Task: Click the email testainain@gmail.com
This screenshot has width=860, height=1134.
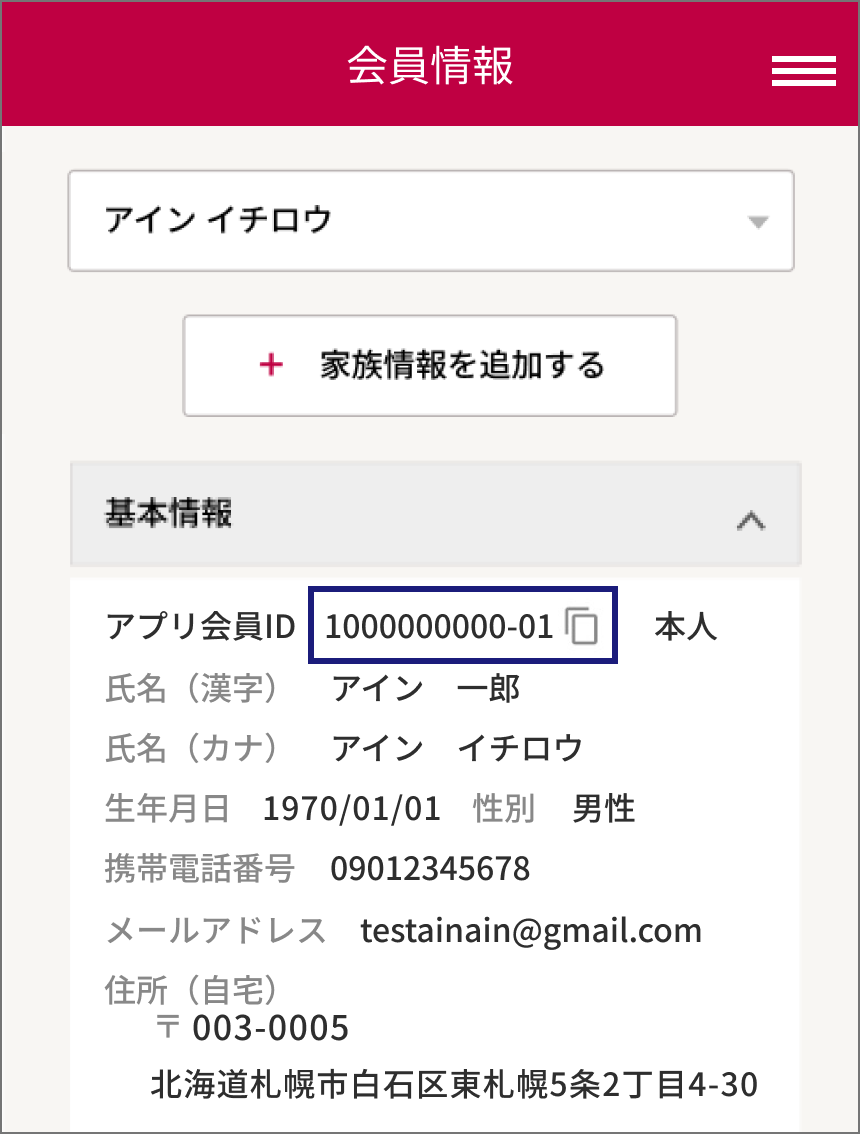Action: click(531, 930)
